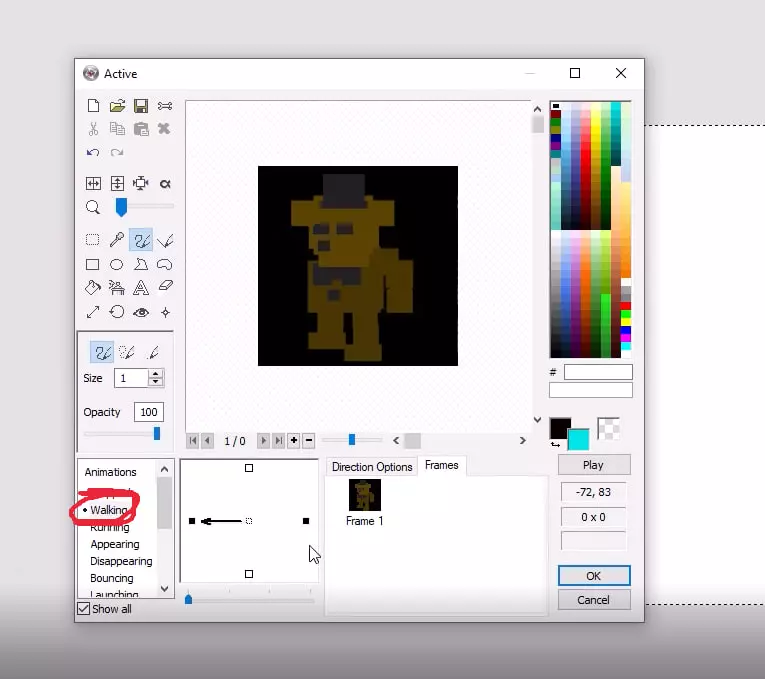Select the Line tool

(165, 240)
